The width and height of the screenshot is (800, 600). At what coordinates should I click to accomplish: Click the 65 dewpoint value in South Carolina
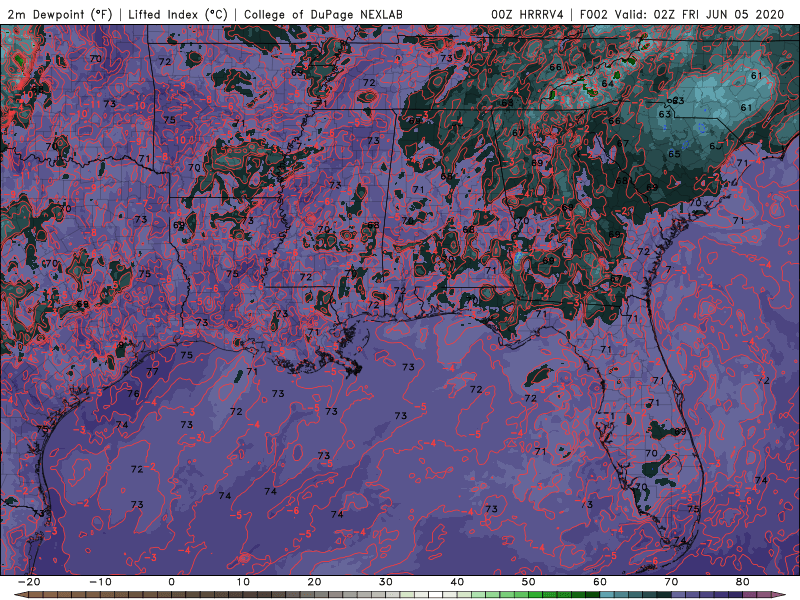click(x=674, y=154)
